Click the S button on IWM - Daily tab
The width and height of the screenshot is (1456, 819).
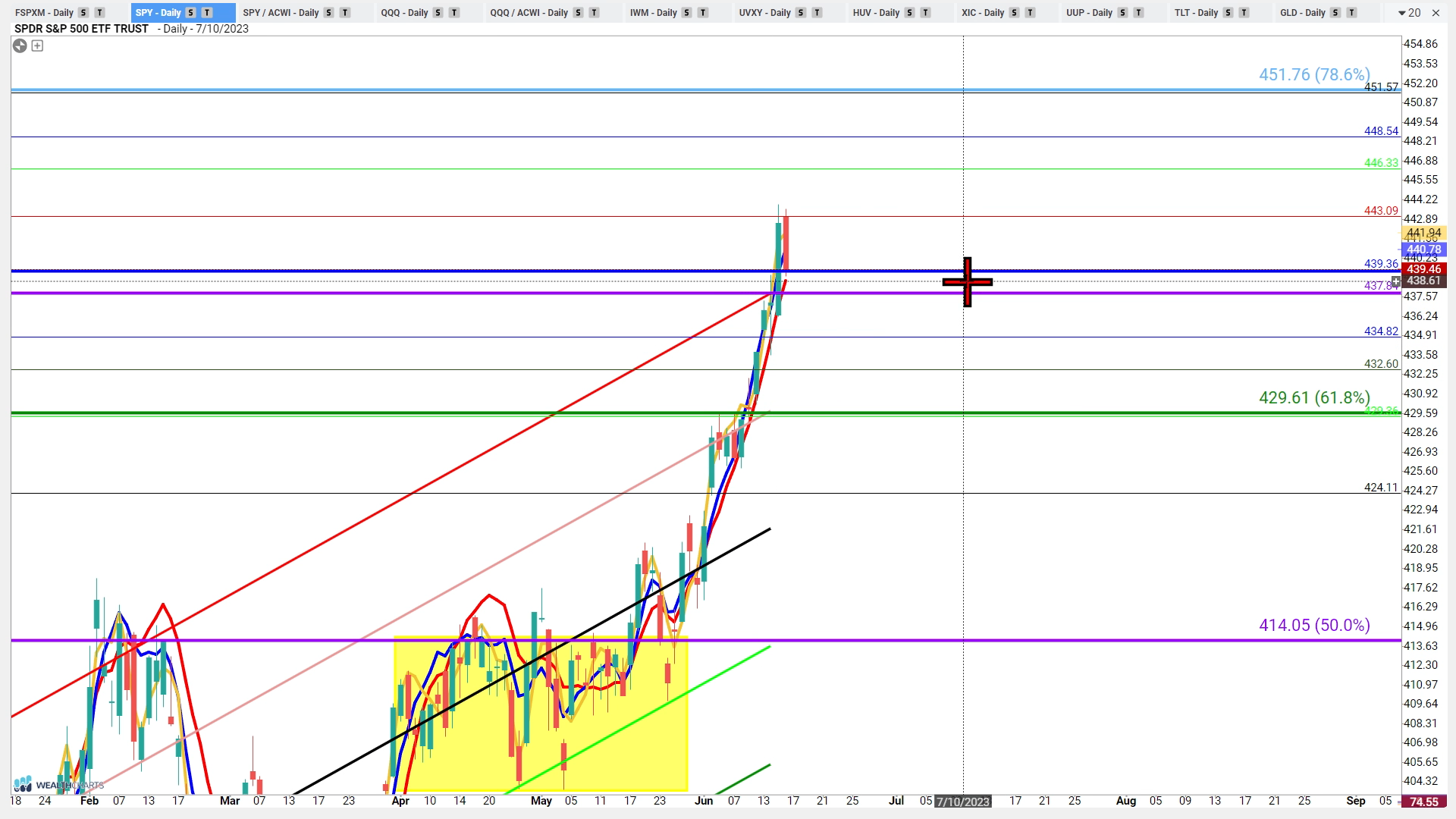coord(686,13)
